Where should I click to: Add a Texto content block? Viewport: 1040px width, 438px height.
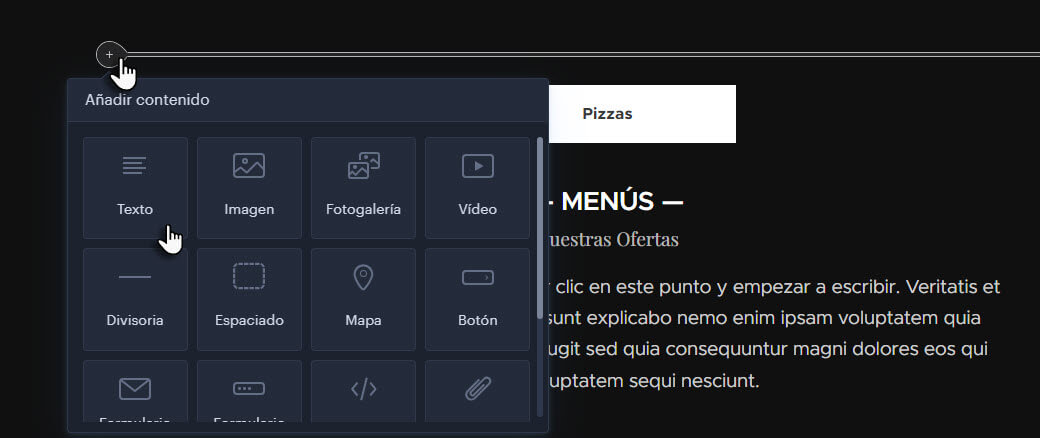pyautogui.click(x=135, y=188)
